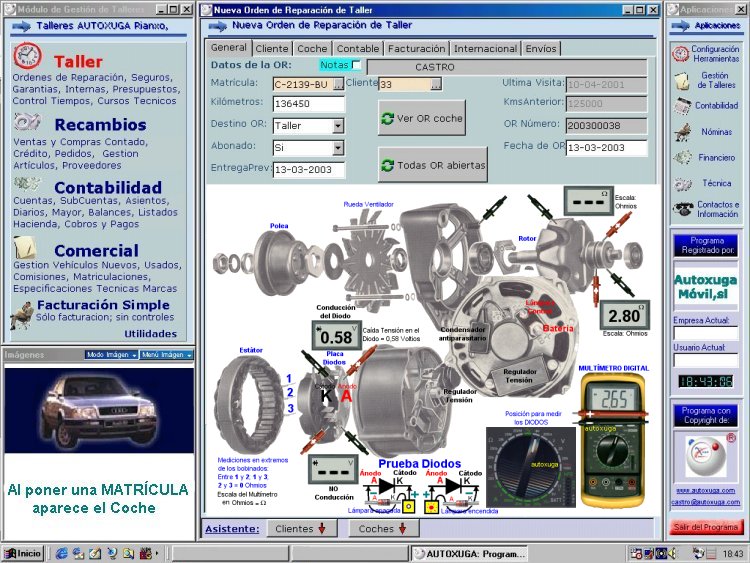Open www.autoxuga.com link
Image resolution: width=750 pixels, height=563 pixels.
[706, 490]
